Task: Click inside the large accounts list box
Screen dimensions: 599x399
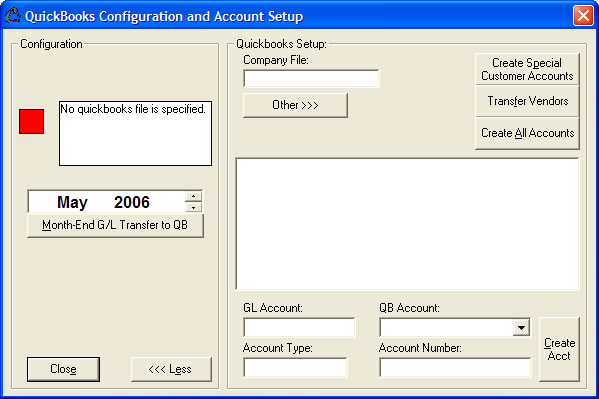Action: (x=408, y=224)
